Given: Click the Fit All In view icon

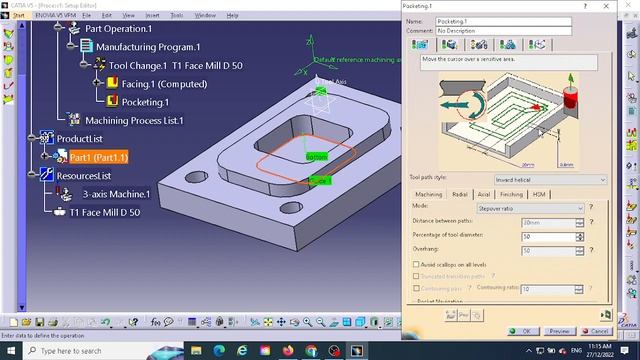Looking at the screenshot, I should (268, 322).
